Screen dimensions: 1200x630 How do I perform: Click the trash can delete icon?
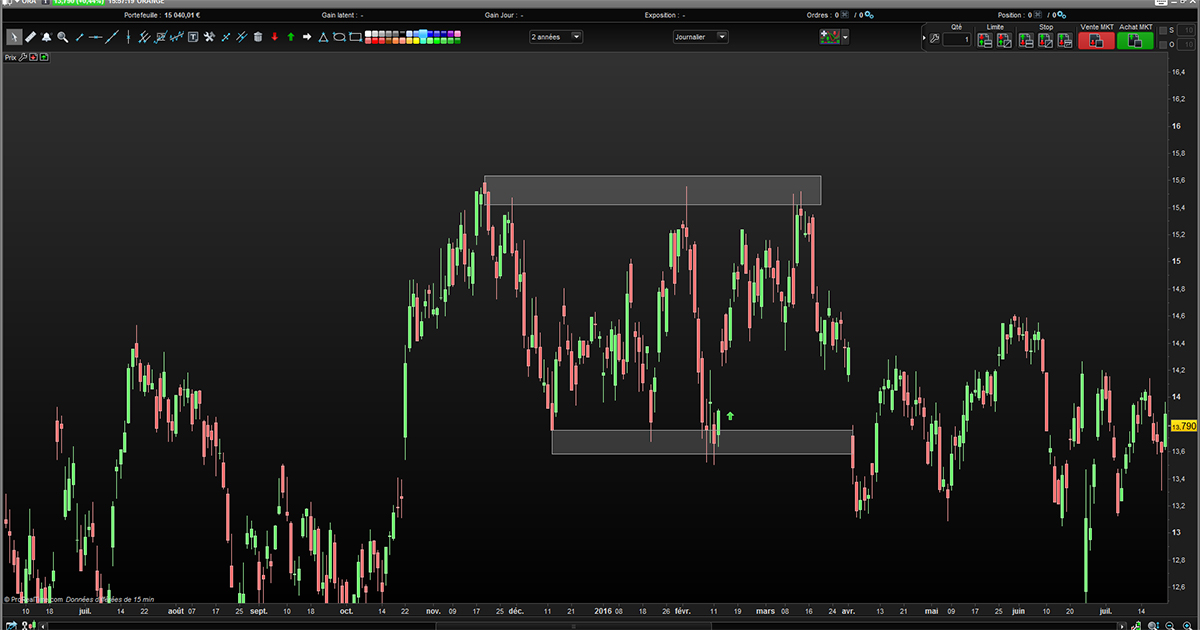coord(258,37)
